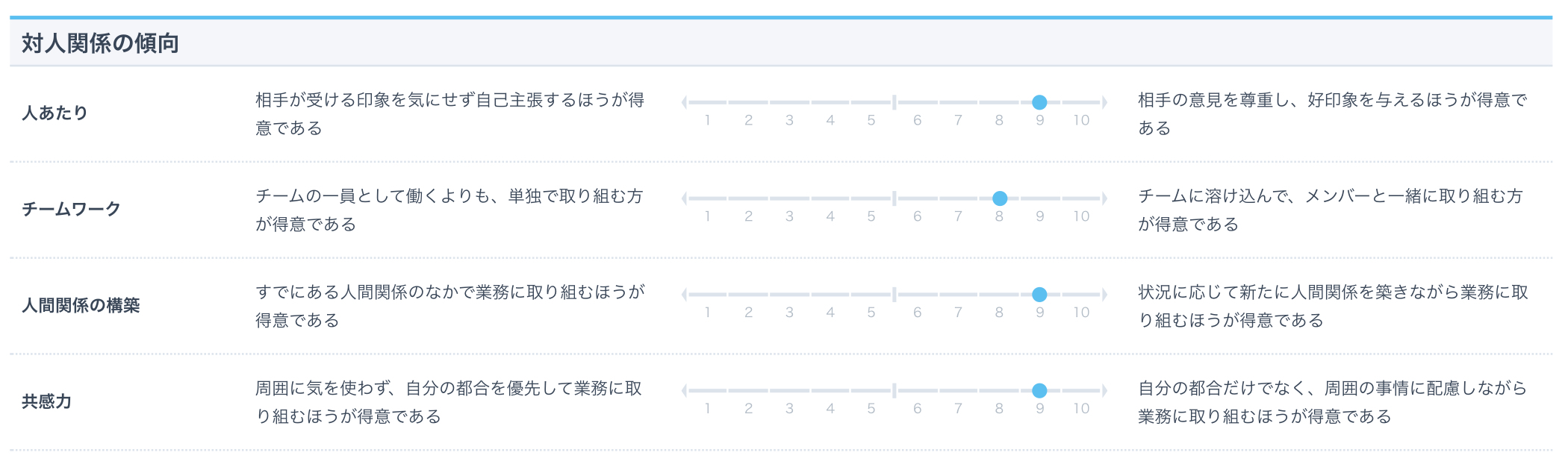The width and height of the screenshot is (1568, 470).
Task: Click number 1 on the チームワーク scale
Action: (x=707, y=216)
